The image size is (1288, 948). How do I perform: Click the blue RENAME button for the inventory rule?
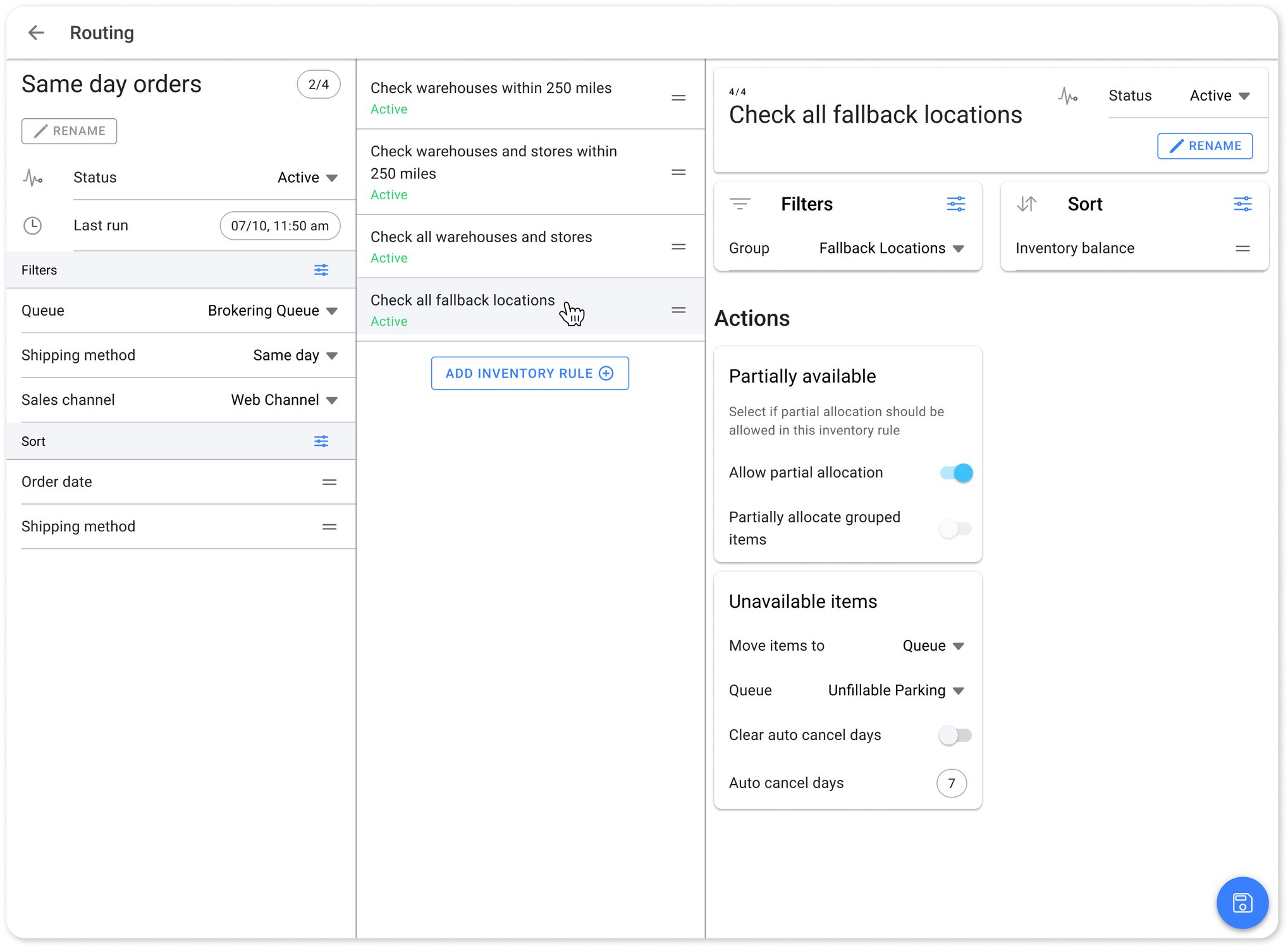(1205, 146)
